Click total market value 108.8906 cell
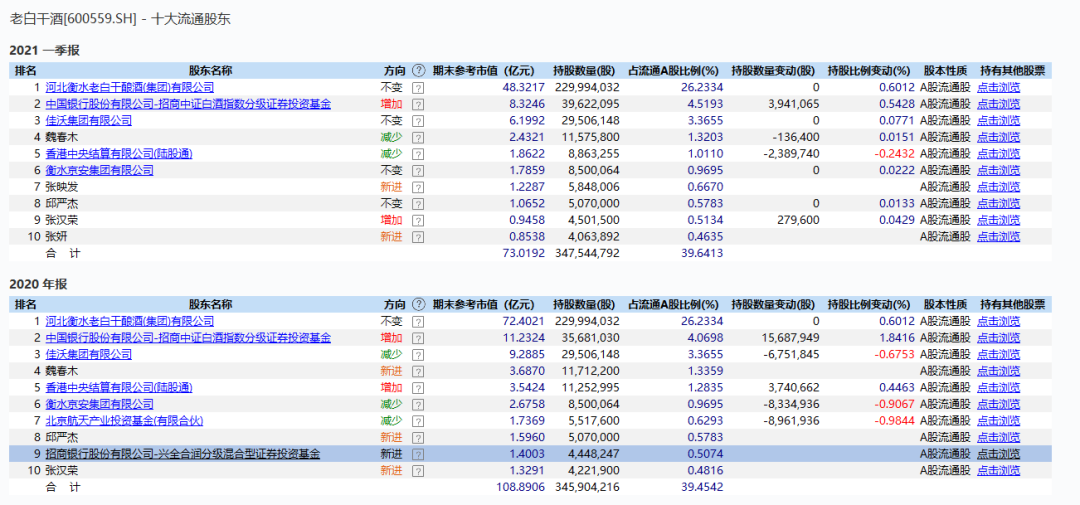Screen dimensions: 1080x505 click(521, 487)
